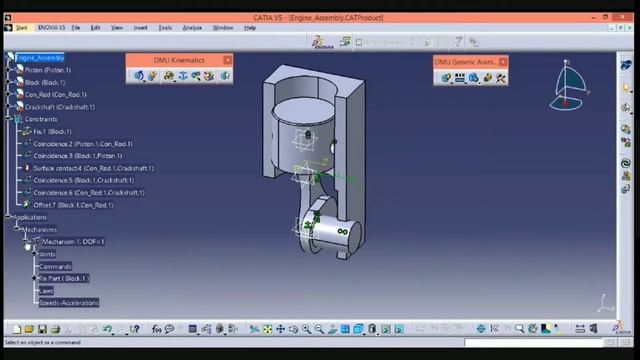640x360 pixels.
Task: Select the Commands tree node
Action: [x=55, y=267]
